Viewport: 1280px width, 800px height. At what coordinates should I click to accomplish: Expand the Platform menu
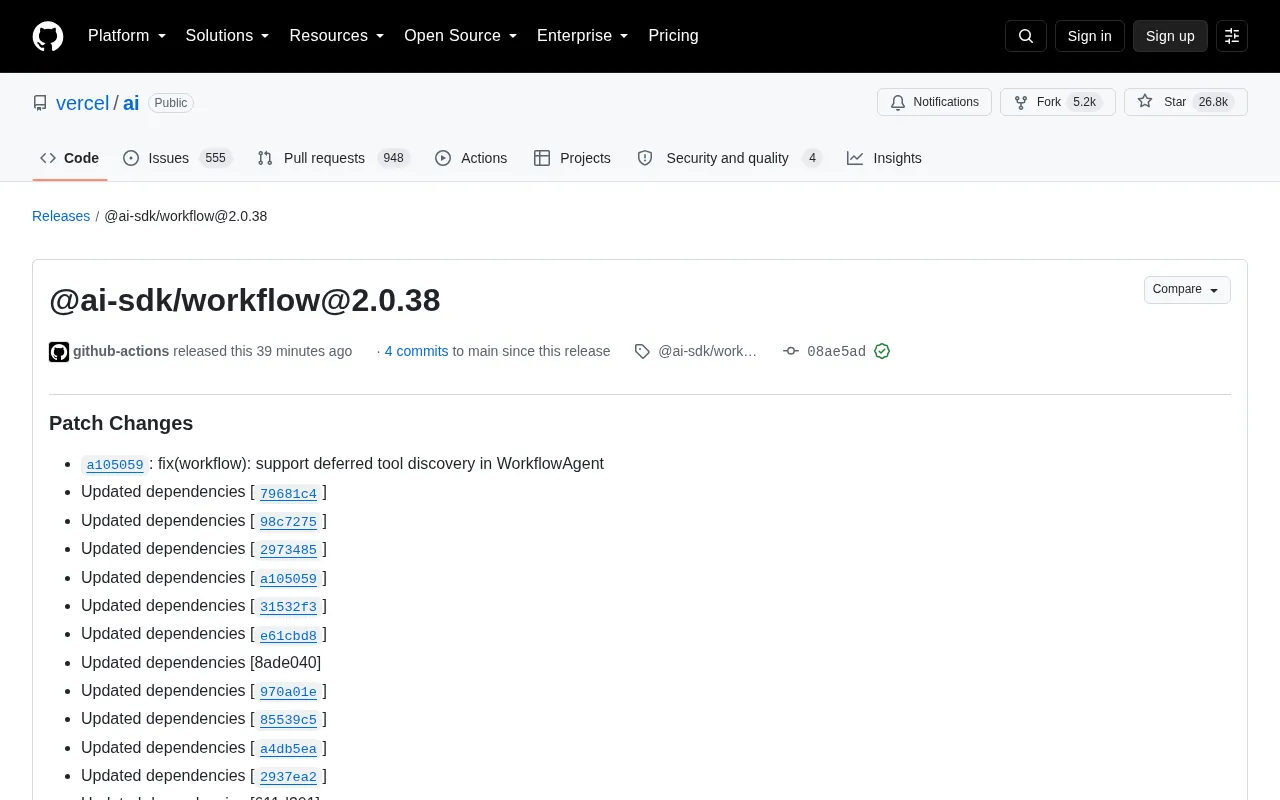(x=127, y=36)
